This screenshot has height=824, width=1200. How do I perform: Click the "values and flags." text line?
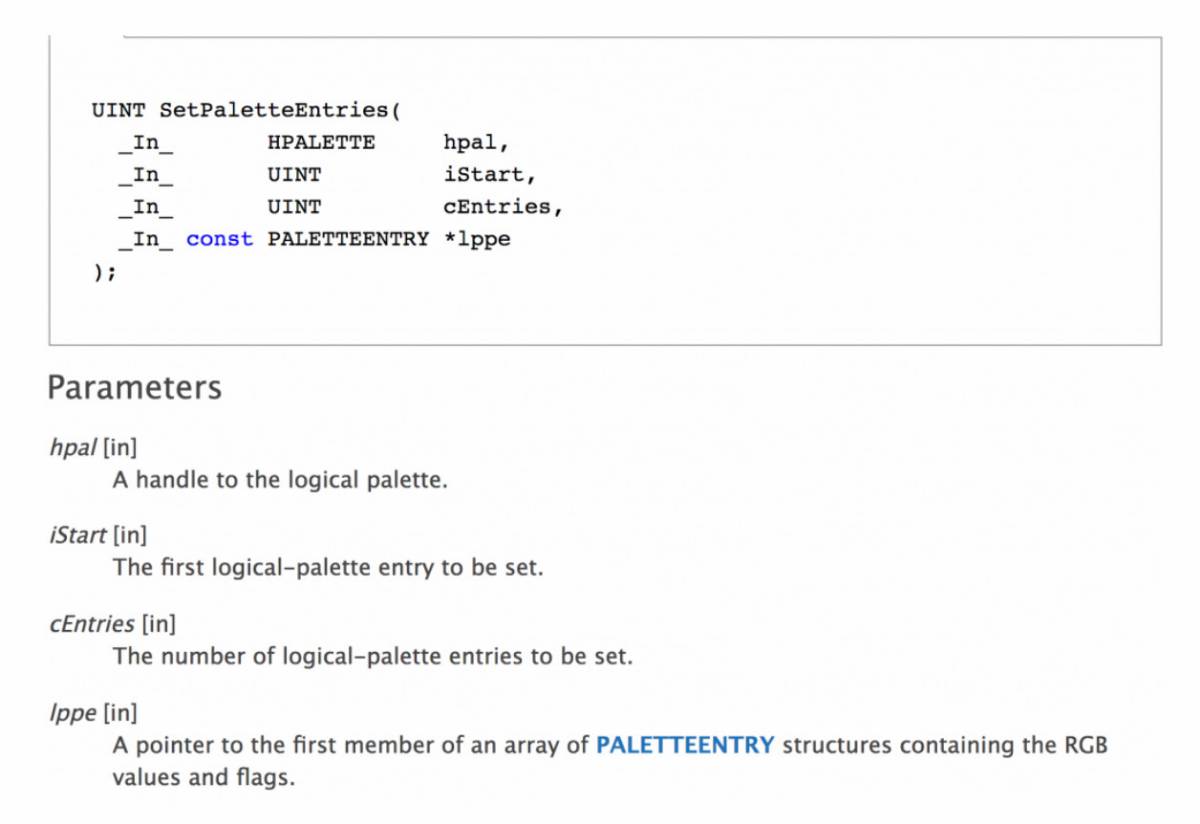click(203, 777)
